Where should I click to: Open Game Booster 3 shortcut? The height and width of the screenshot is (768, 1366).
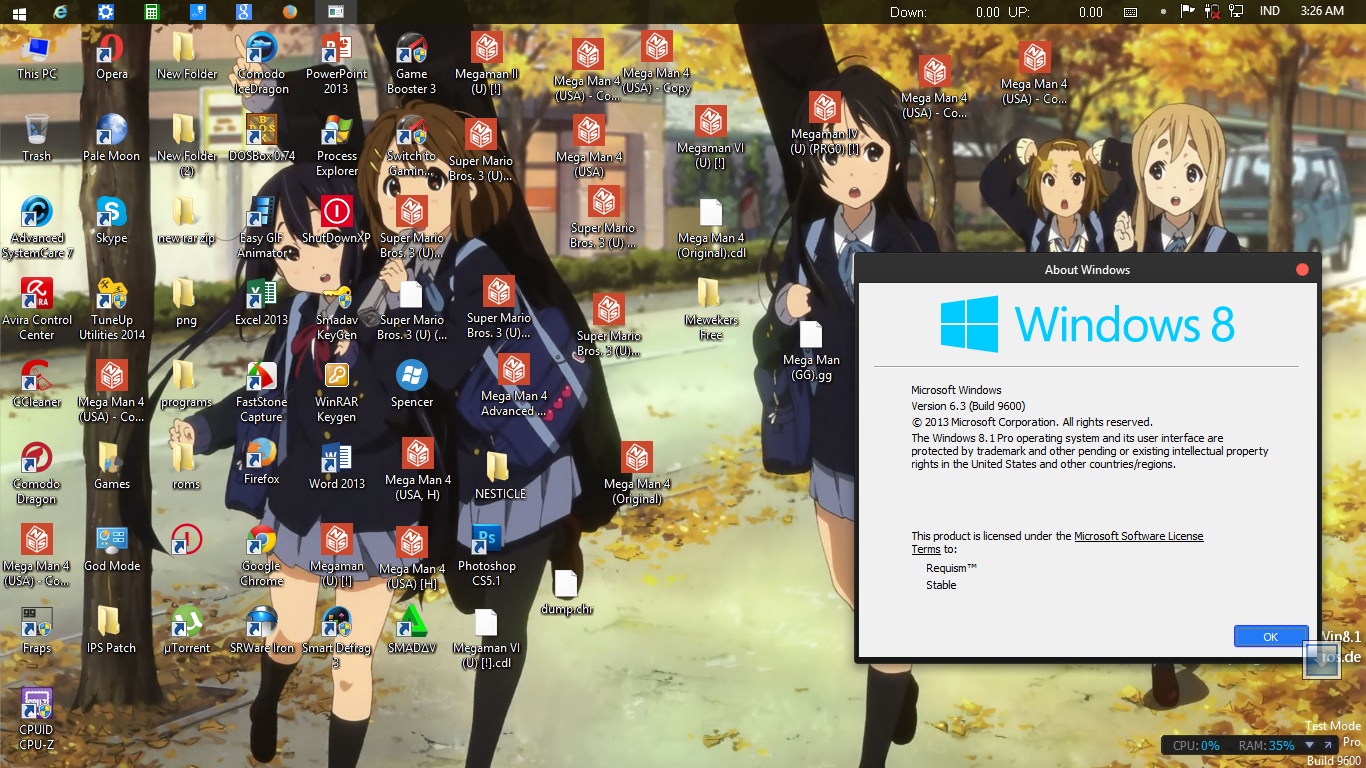[412, 64]
